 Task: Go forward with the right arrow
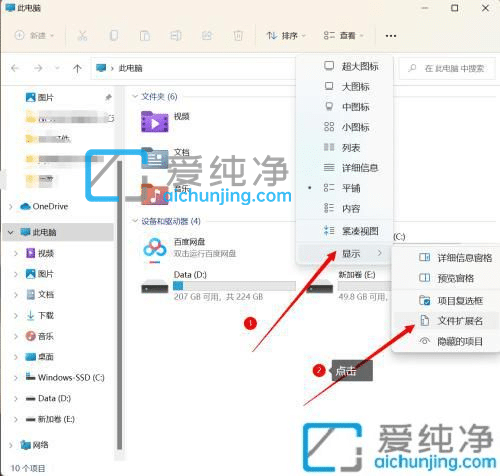[38, 68]
